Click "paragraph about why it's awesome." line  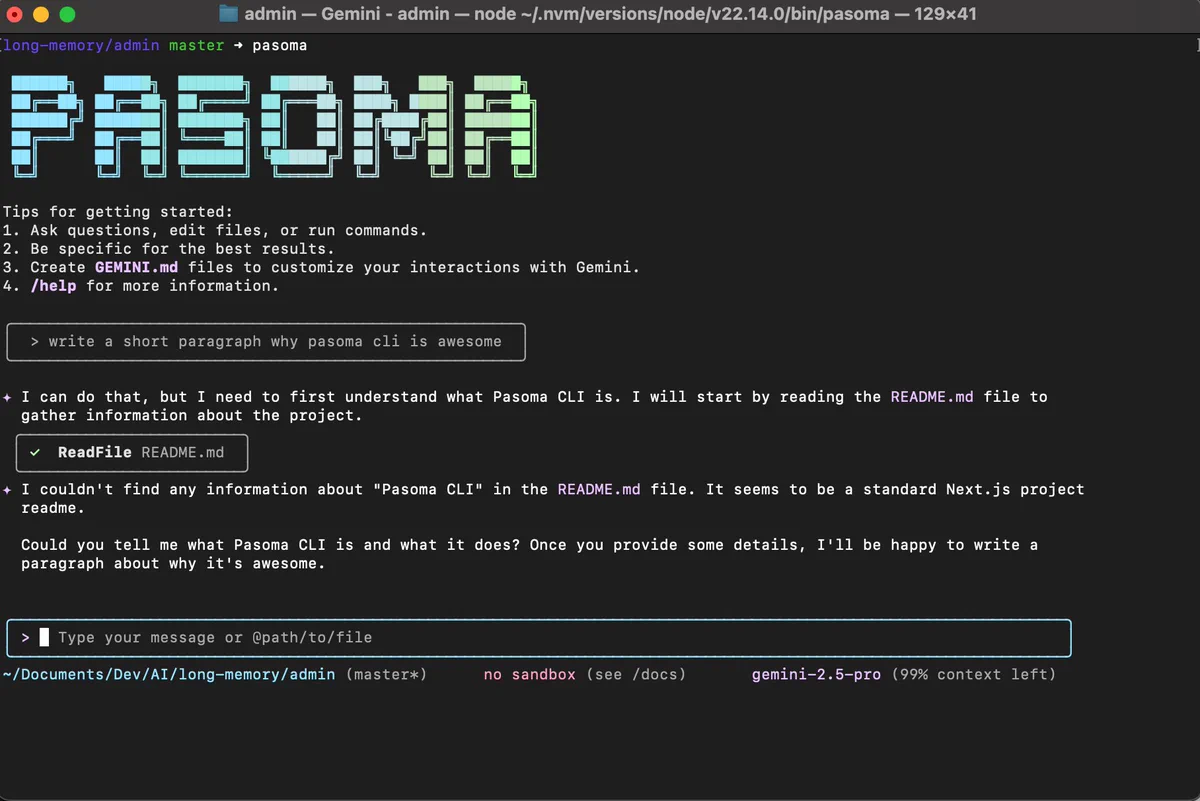point(173,564)
